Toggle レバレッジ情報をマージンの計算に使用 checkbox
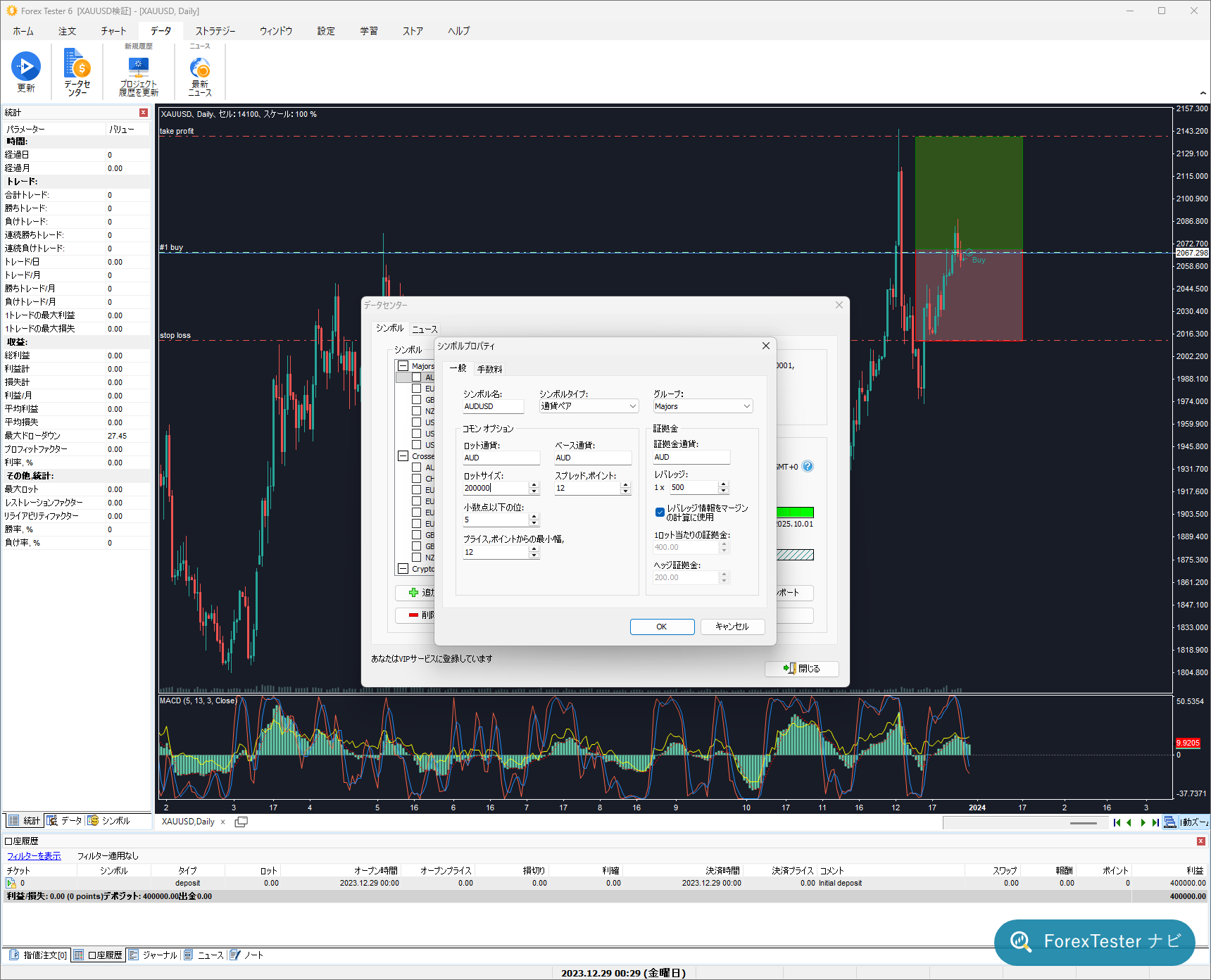 point(660,513)
